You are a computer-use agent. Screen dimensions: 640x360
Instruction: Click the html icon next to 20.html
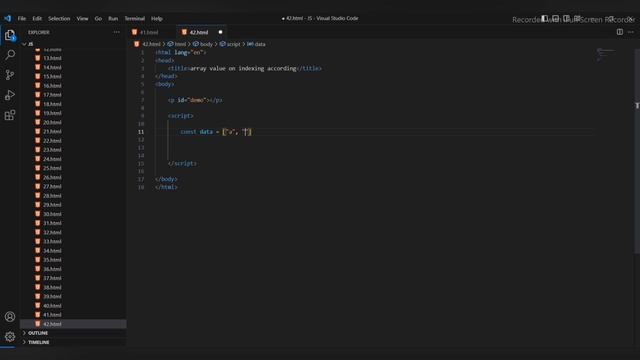38,122
